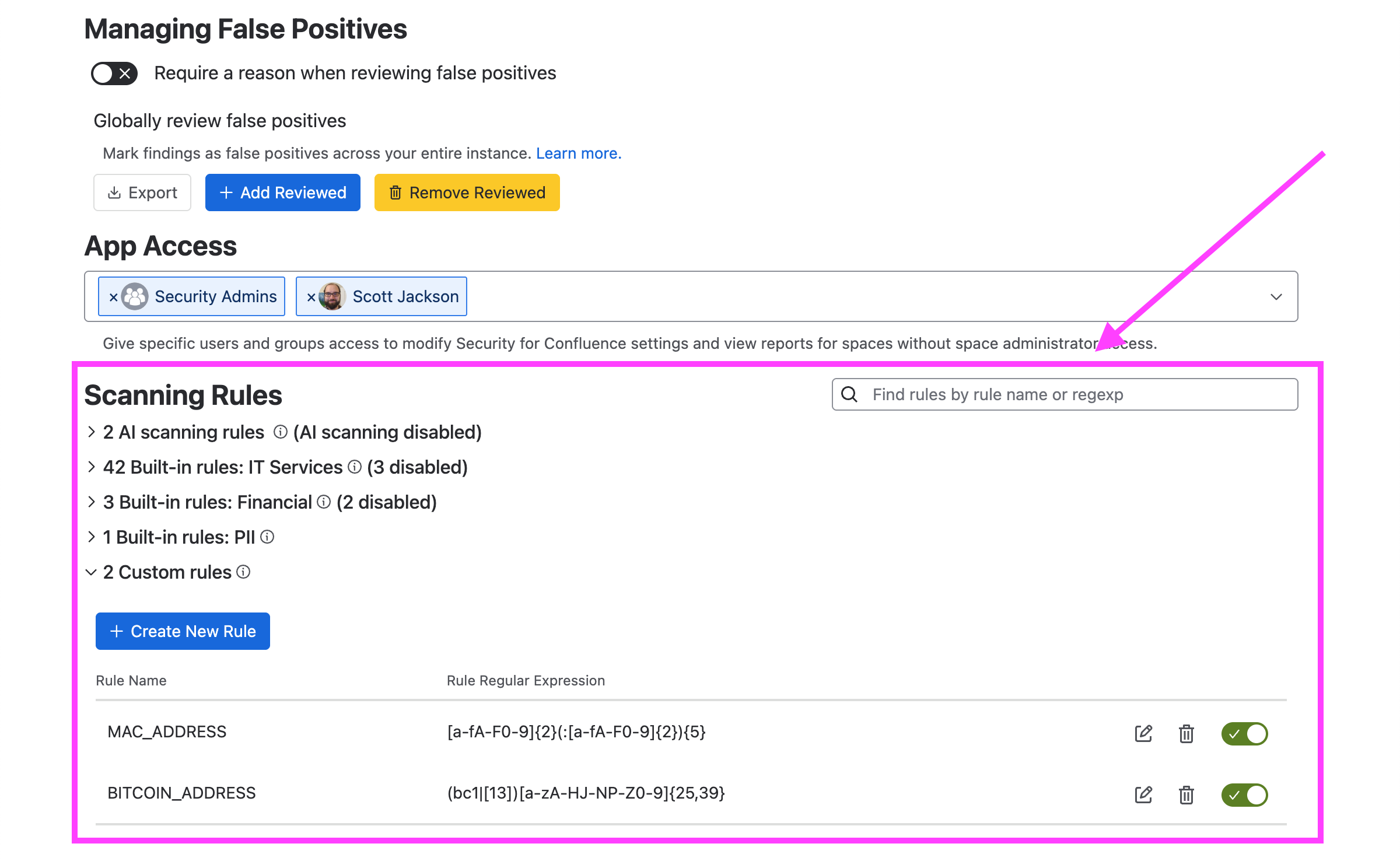Delete the MAC_ADDRESS rule
The width and height of the screenshot is (1400, 861).
(x=1186, y=733)
